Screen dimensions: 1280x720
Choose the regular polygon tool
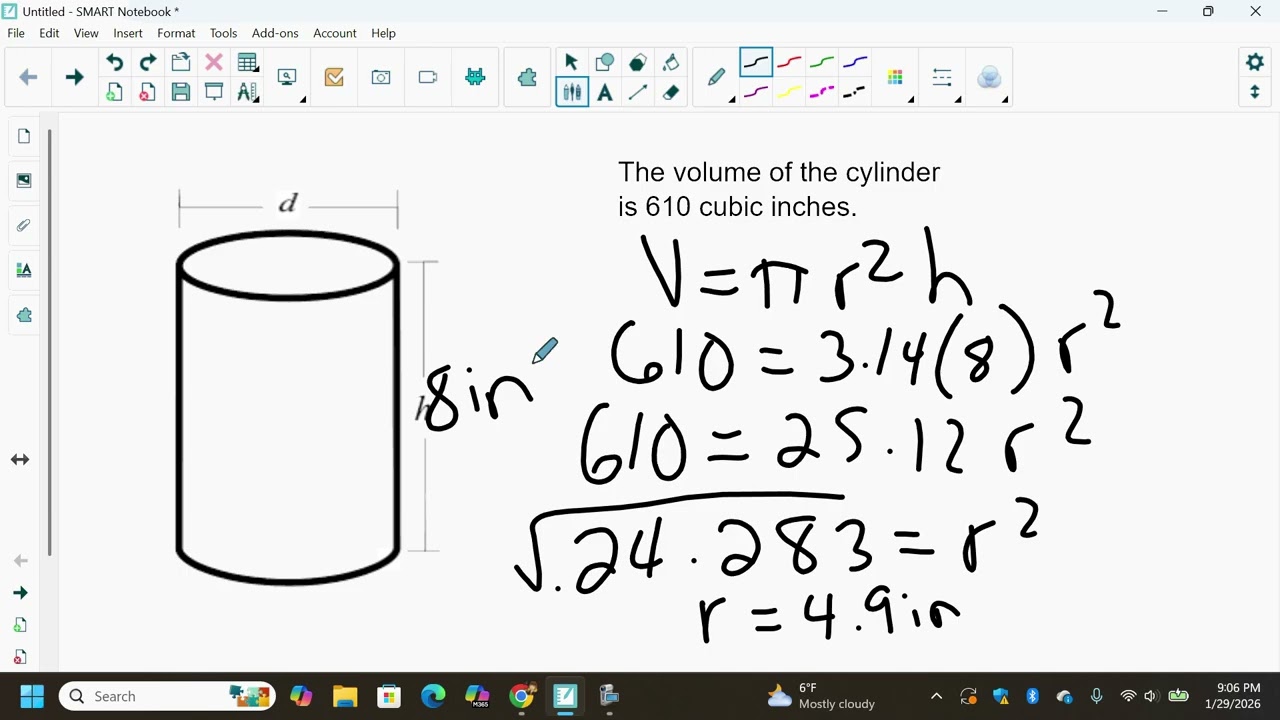point(637,62)
